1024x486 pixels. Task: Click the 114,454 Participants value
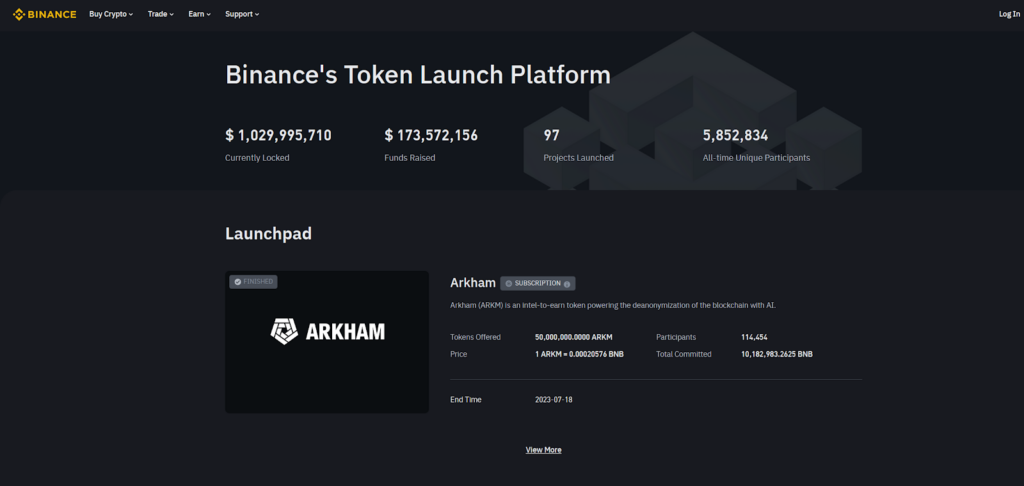click(x=754, y=337)
